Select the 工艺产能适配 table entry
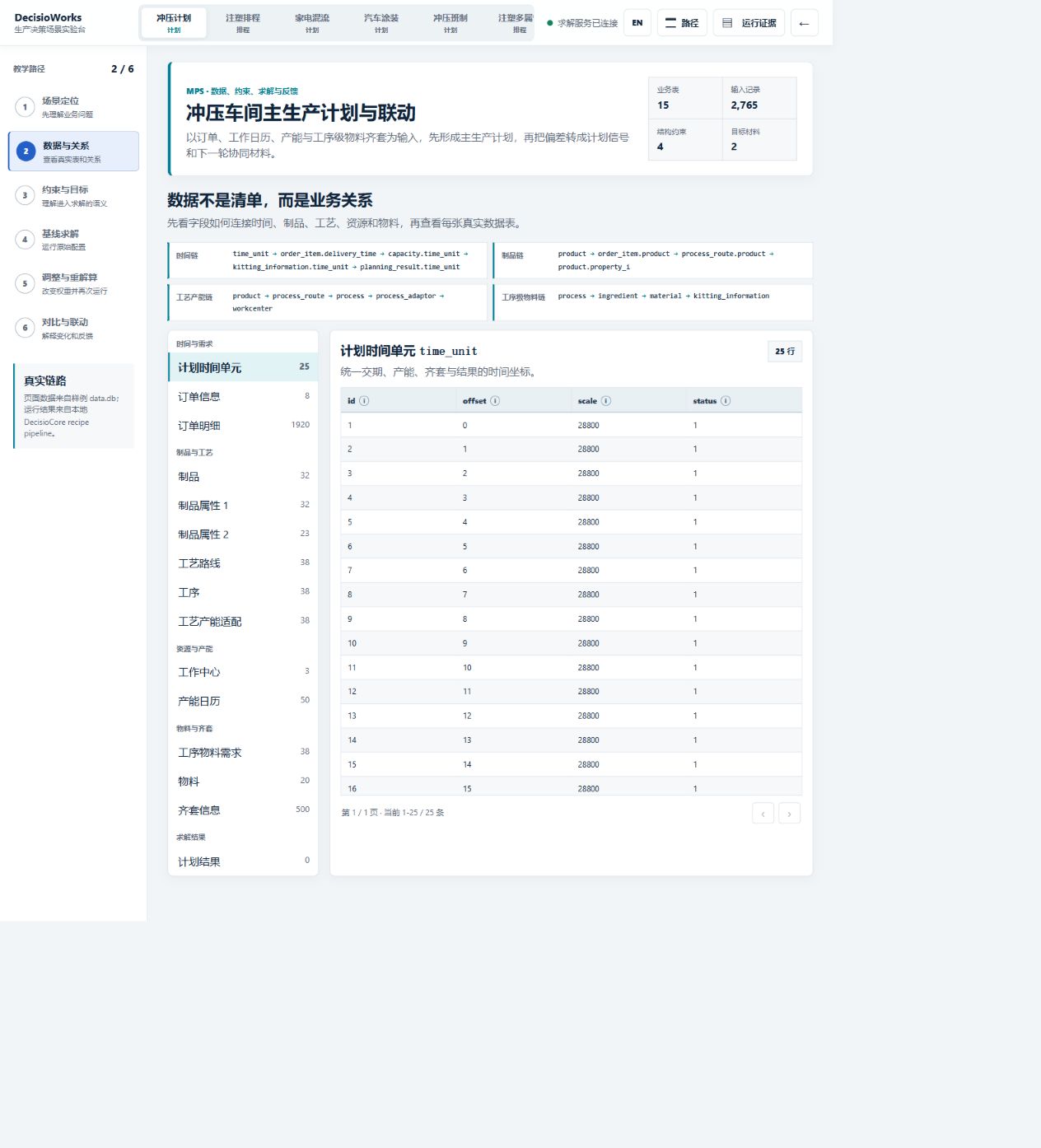The width and height of the screenshot is (1041, 1148). (x=243, y=622)
